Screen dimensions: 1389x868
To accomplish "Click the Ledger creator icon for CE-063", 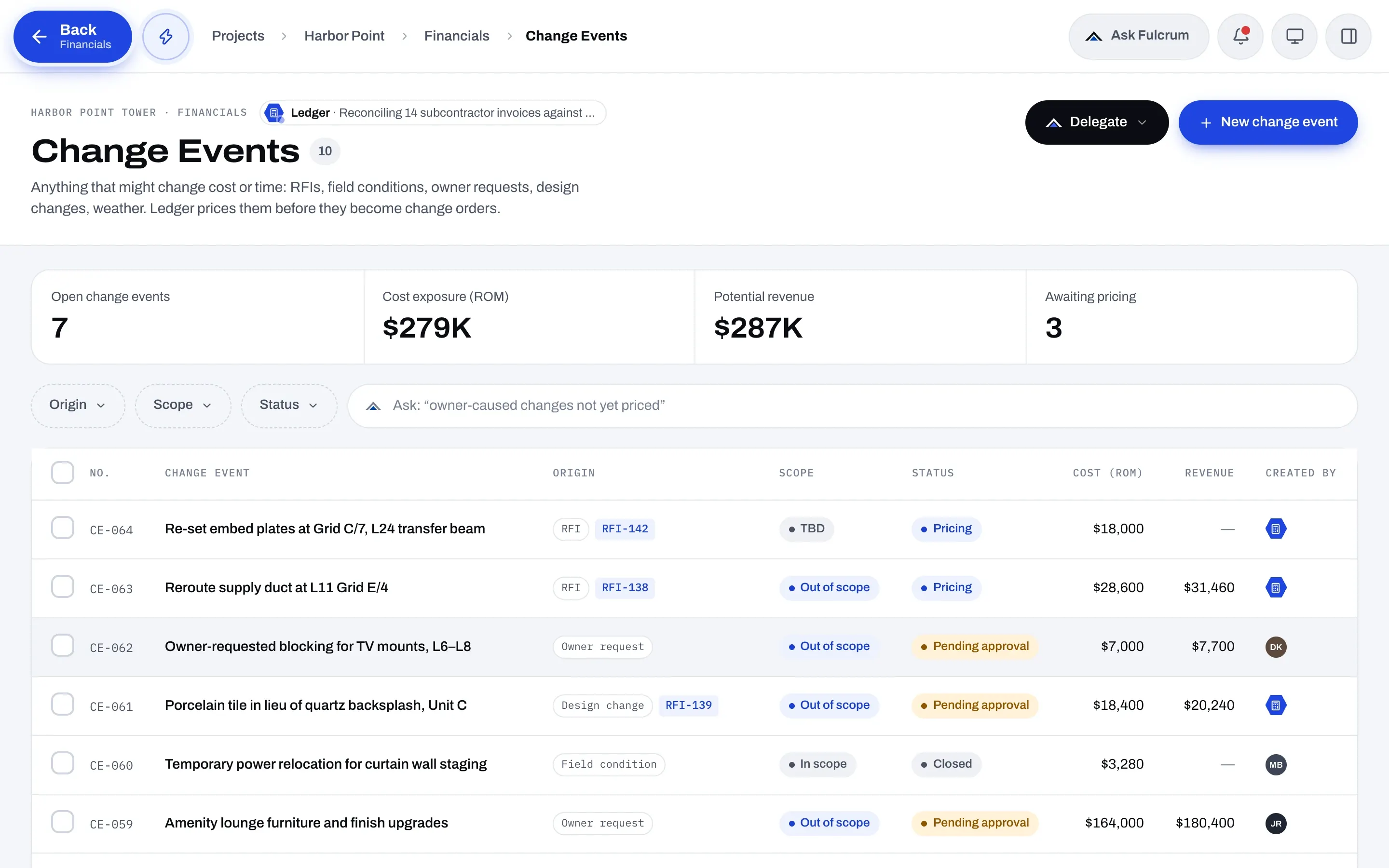I will 1276,588.
